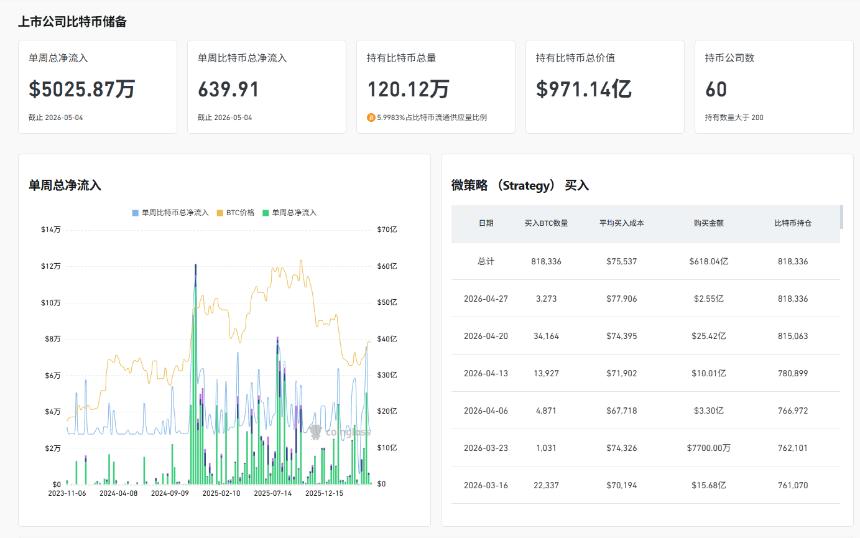
Task: Click the $3.30亿 purchase amount cell
Action: click(x=709, y=411)
